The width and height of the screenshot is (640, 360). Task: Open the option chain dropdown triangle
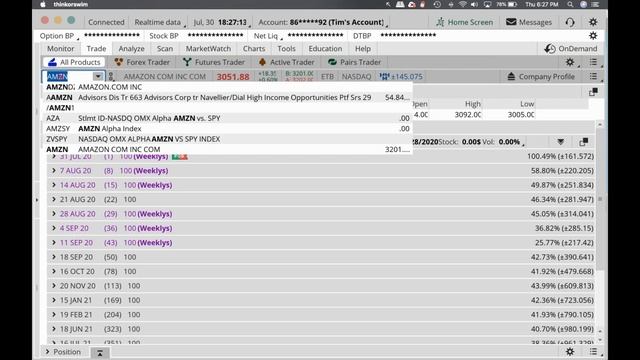click(x=560, y=142)
